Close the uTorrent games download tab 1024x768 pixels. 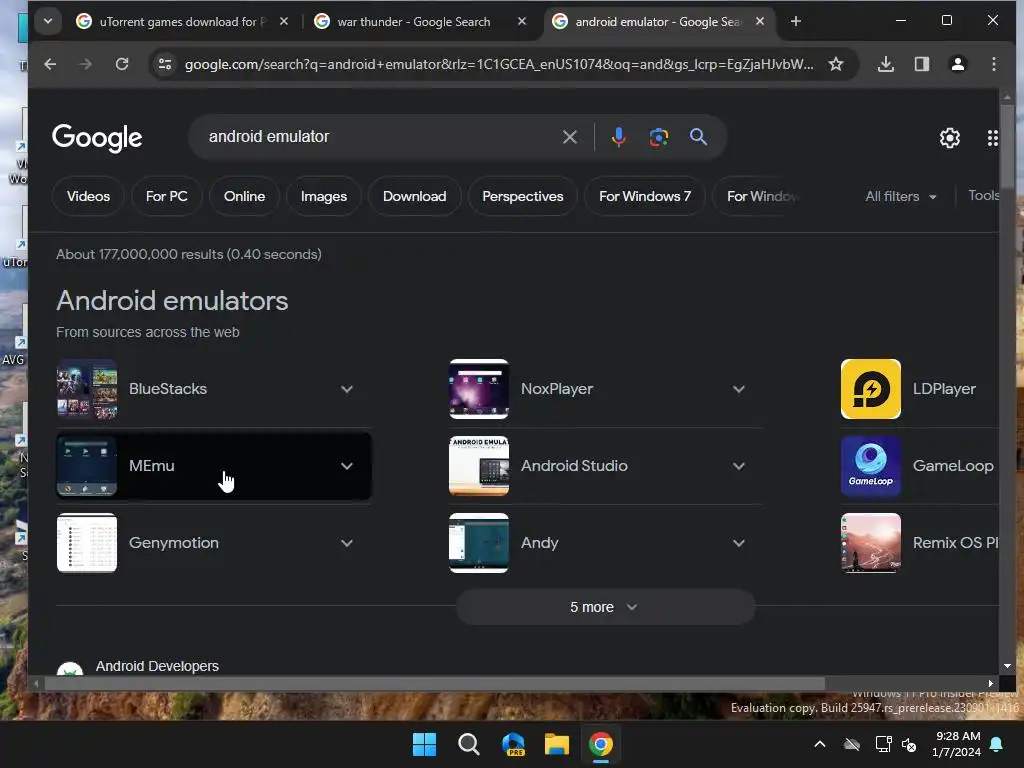coord(283,22)
